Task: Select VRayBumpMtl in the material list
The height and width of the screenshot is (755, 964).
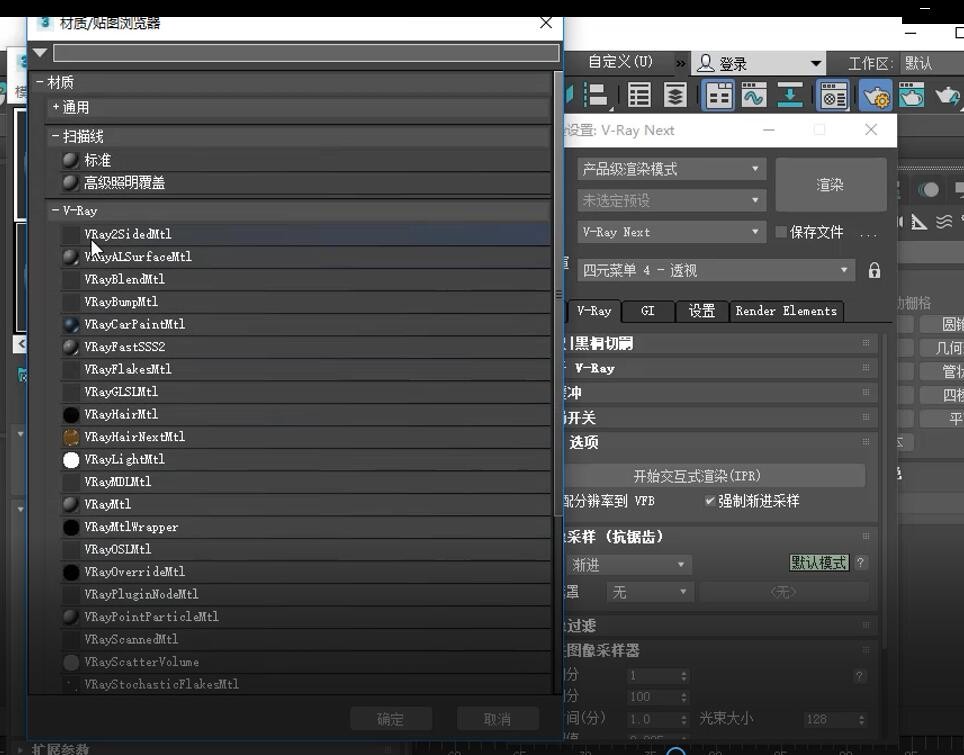Action: point(305,302)
